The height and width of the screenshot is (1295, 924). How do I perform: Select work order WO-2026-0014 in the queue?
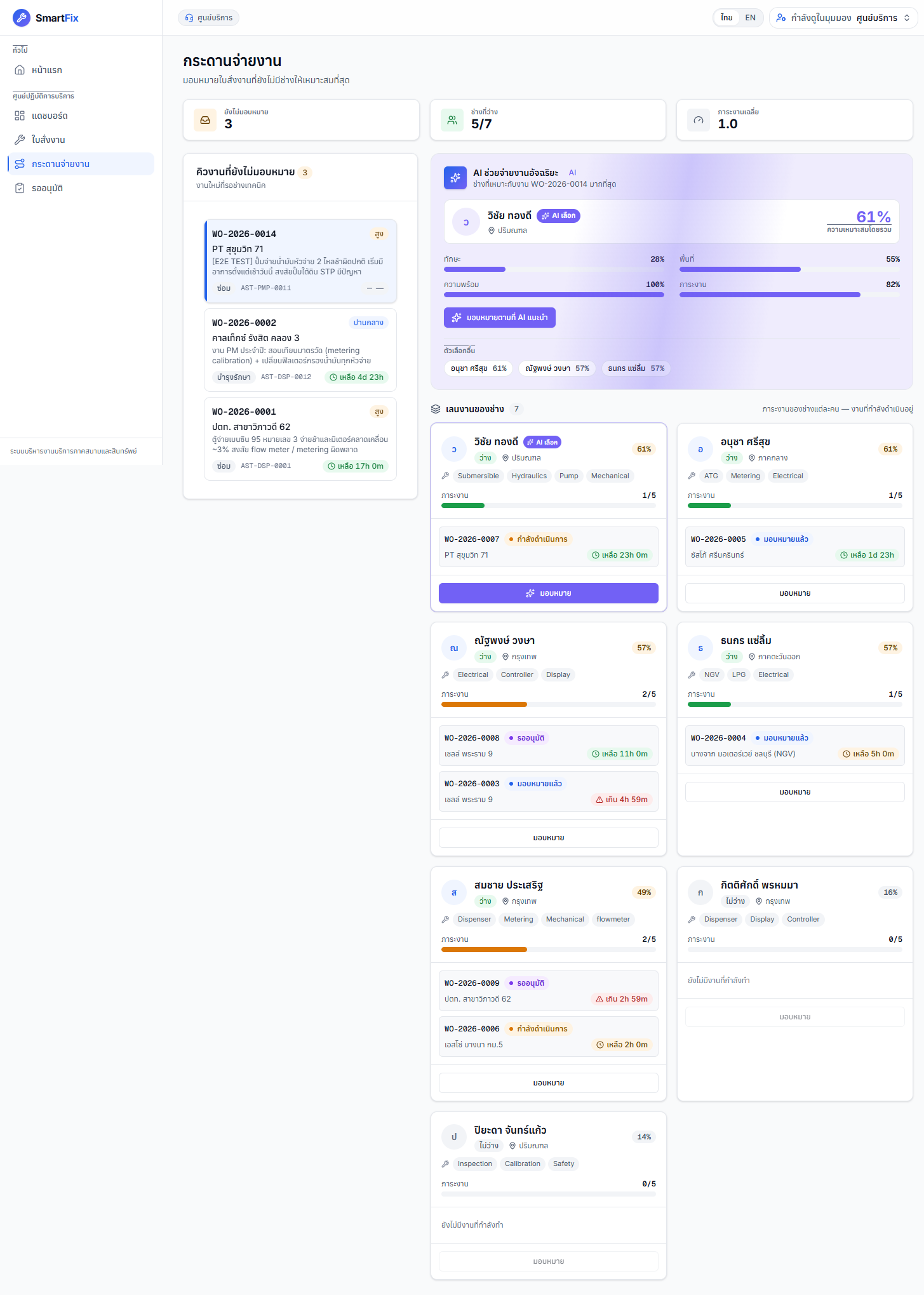300,261
